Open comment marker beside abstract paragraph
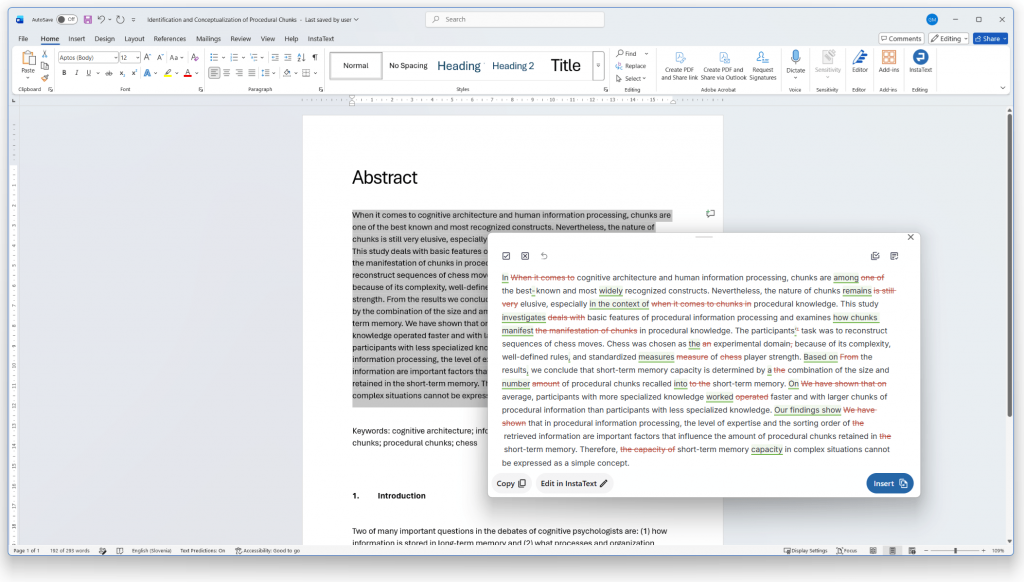The width and height of the screenshot is (1024, 582). [x=711, y=214]
